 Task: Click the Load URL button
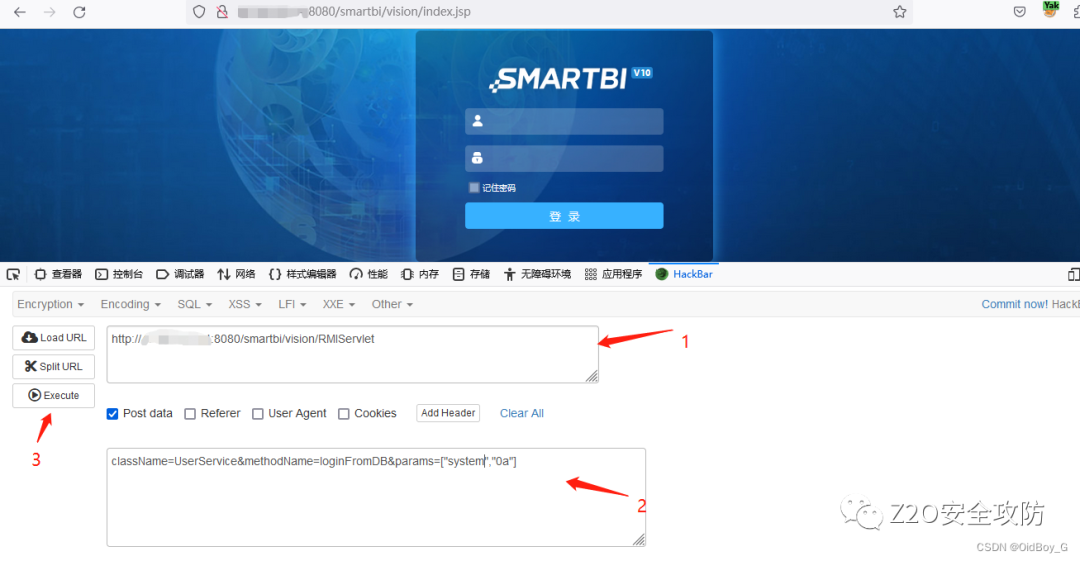pyautogui.click(x=54, y=338)
